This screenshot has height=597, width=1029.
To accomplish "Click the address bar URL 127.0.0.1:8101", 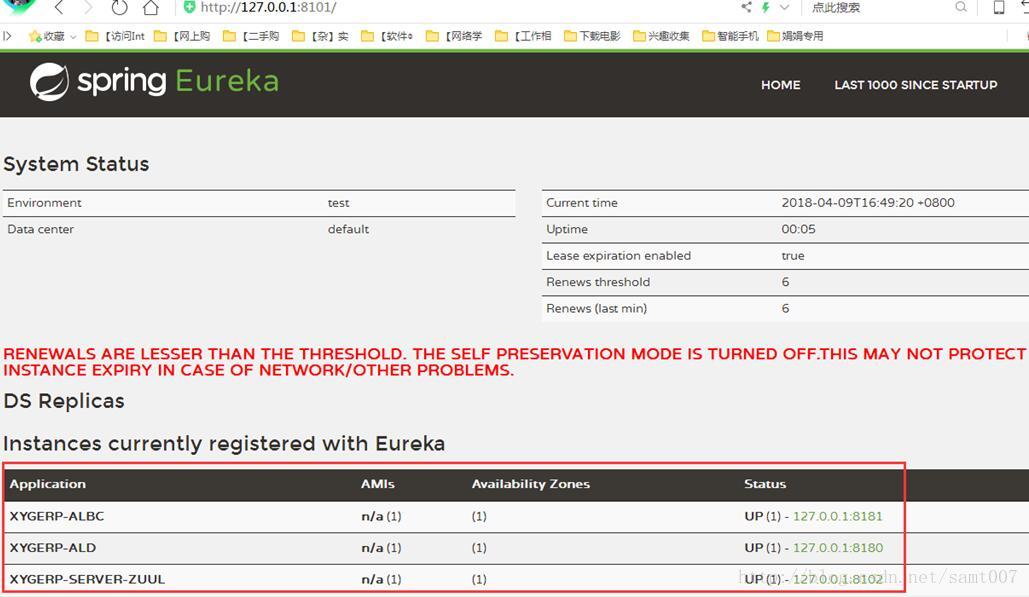I will click(x=268, y=7).
